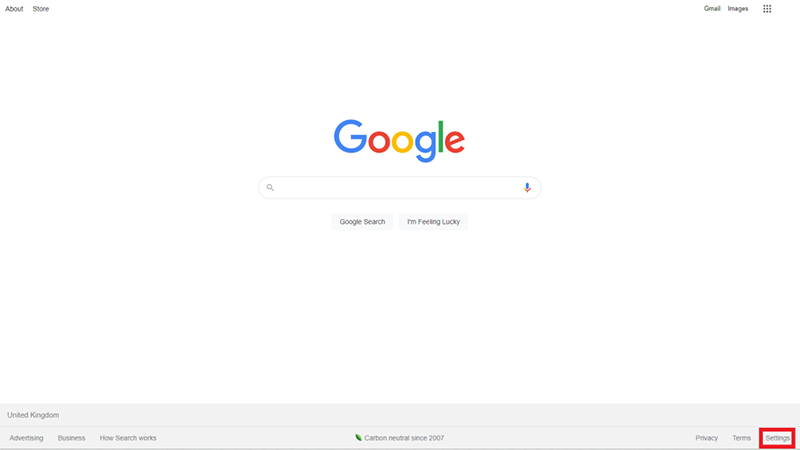
Task: Open the Advertising footer link
Action: pos(26,438)
